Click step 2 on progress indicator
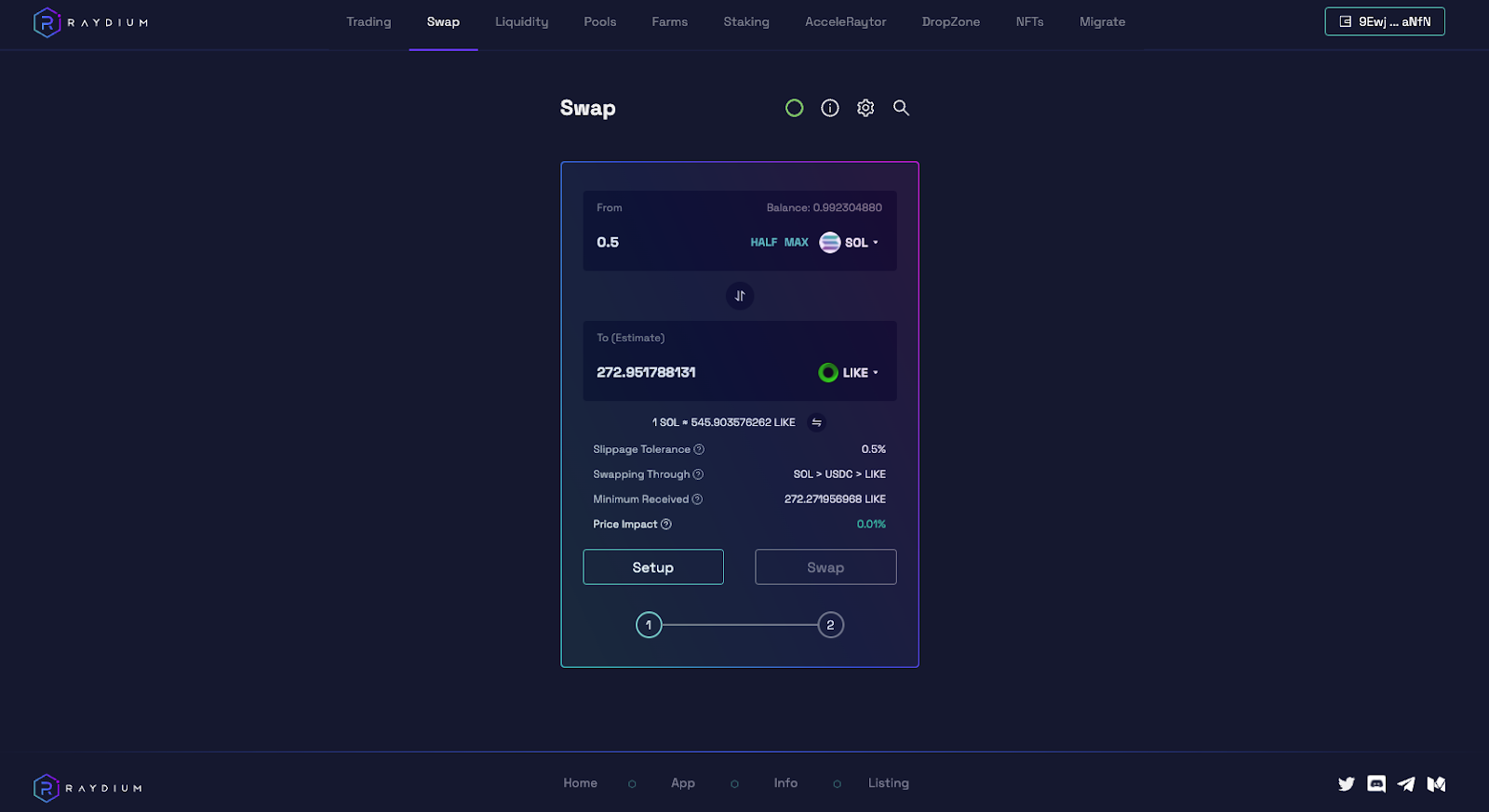Image resolution: width=1489 pixels, height=812 pixels. click(x=831, y=625)
